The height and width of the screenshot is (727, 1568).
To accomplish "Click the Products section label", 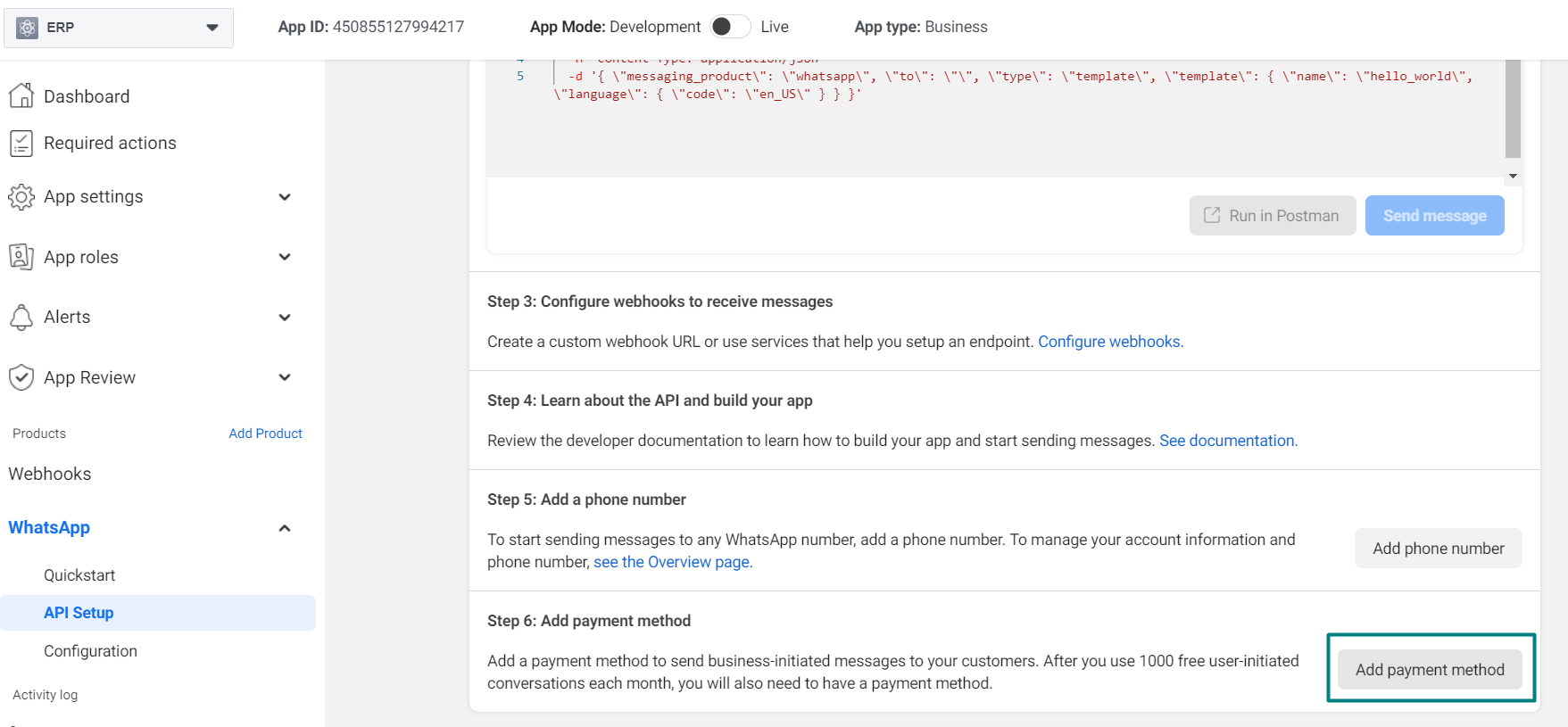I will pos(39,434).
